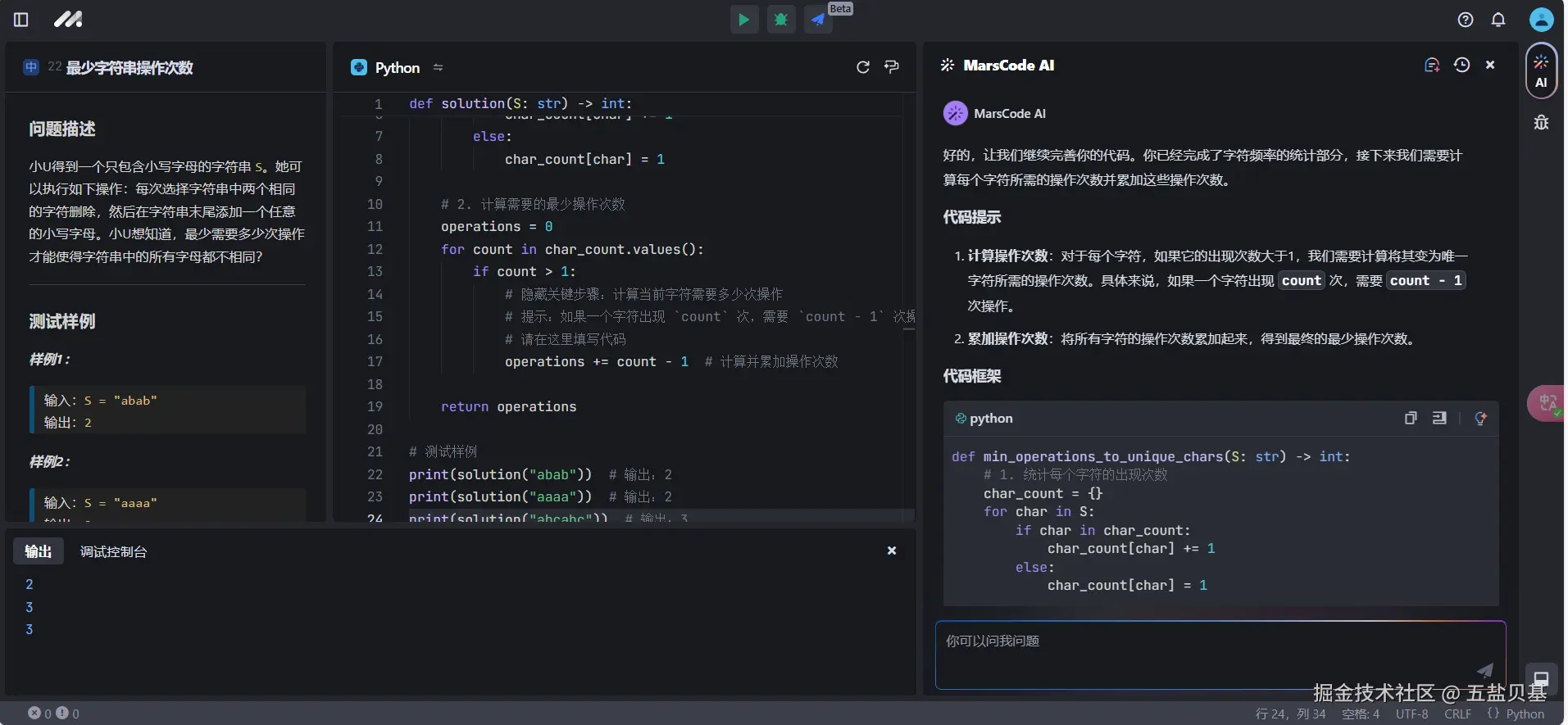Click UTF-8 encoding in status bar
The image size is (1568, 725).
(x=1411, y=714)
